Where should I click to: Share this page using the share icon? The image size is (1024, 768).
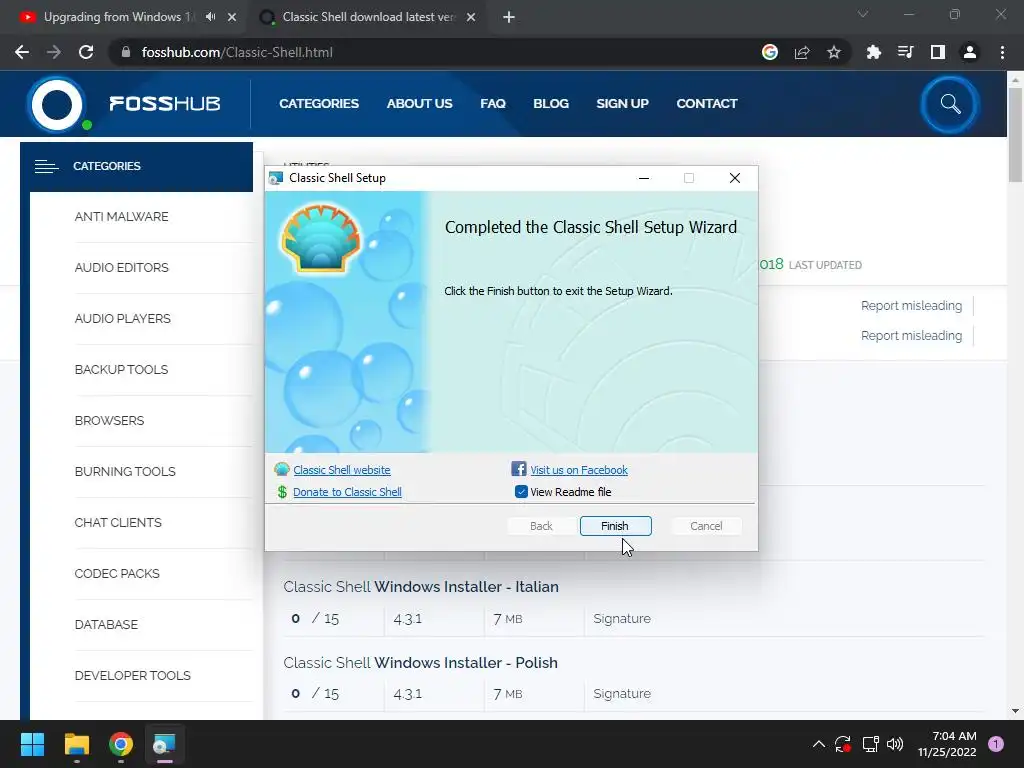(802, 52)
